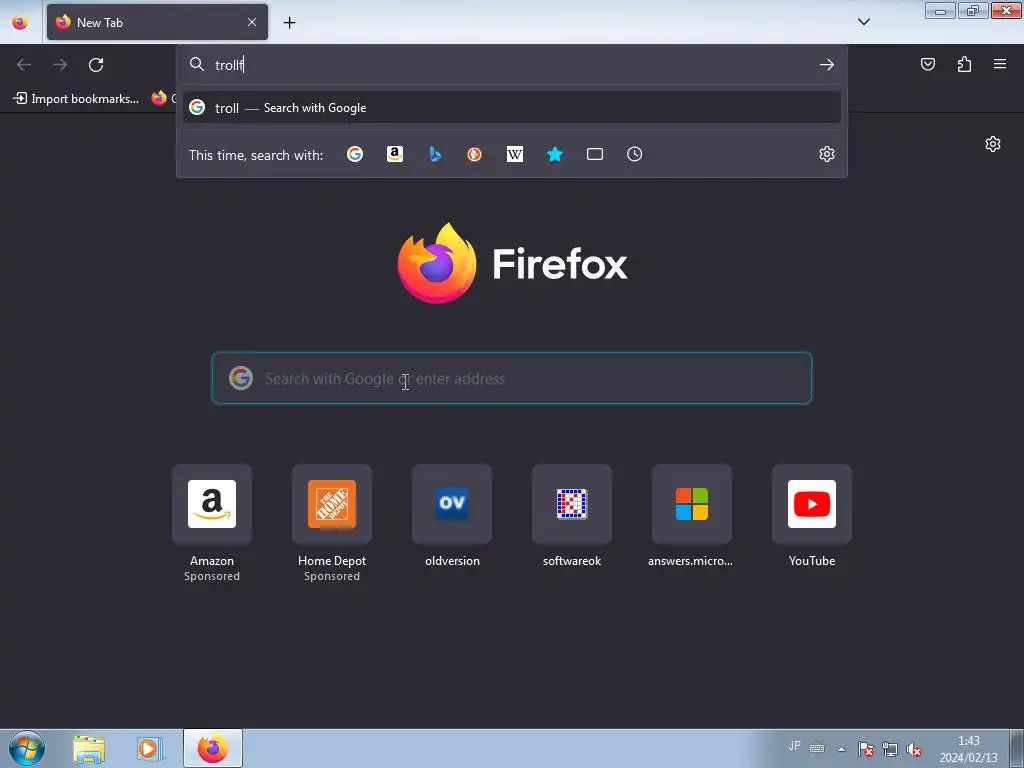1024x768 pixels.
Task: Select the troll Search with Google suggestion
Action: pyautogui.click(x=512, y=108)
